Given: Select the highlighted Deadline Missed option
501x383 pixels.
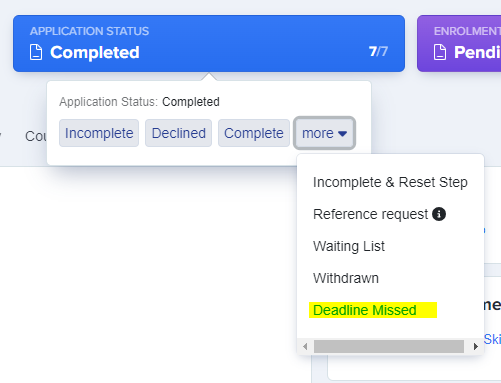Looking at the screenshot, I should click(x=373, y=310).
